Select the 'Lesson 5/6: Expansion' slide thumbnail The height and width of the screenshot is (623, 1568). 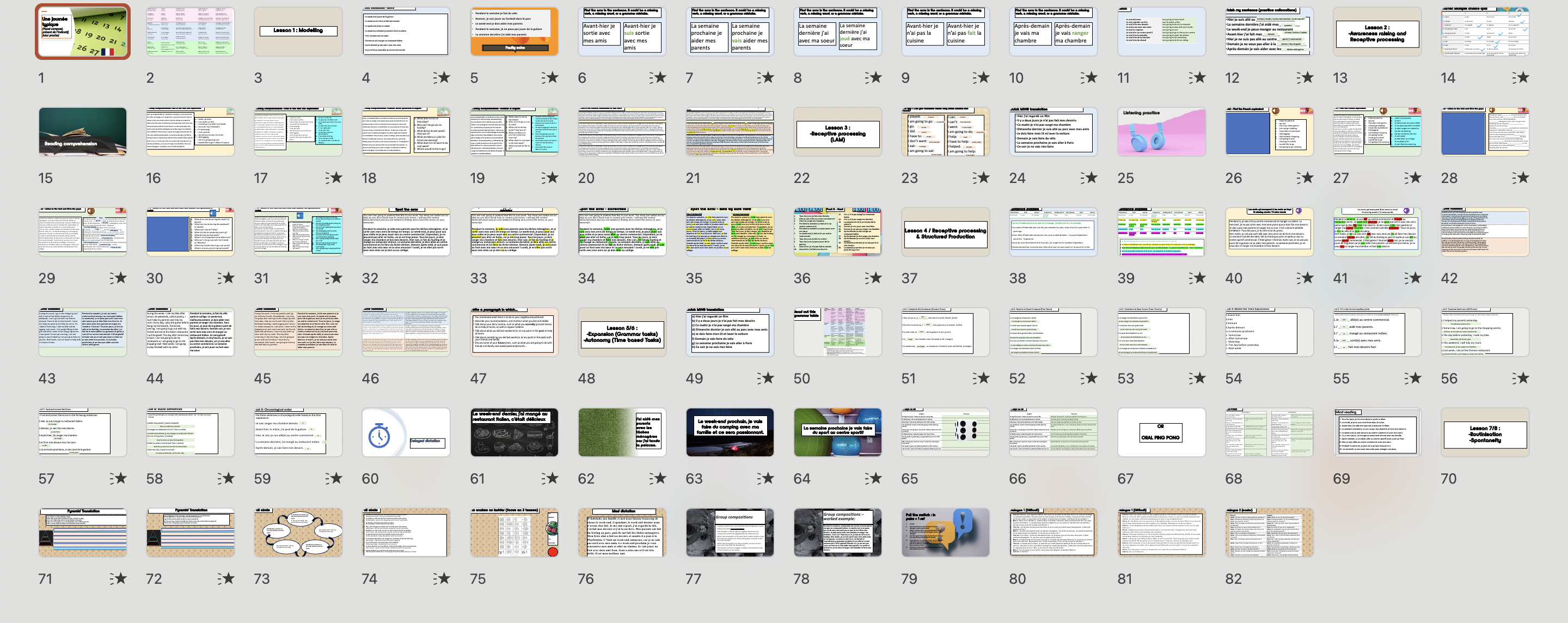point(622,332)
